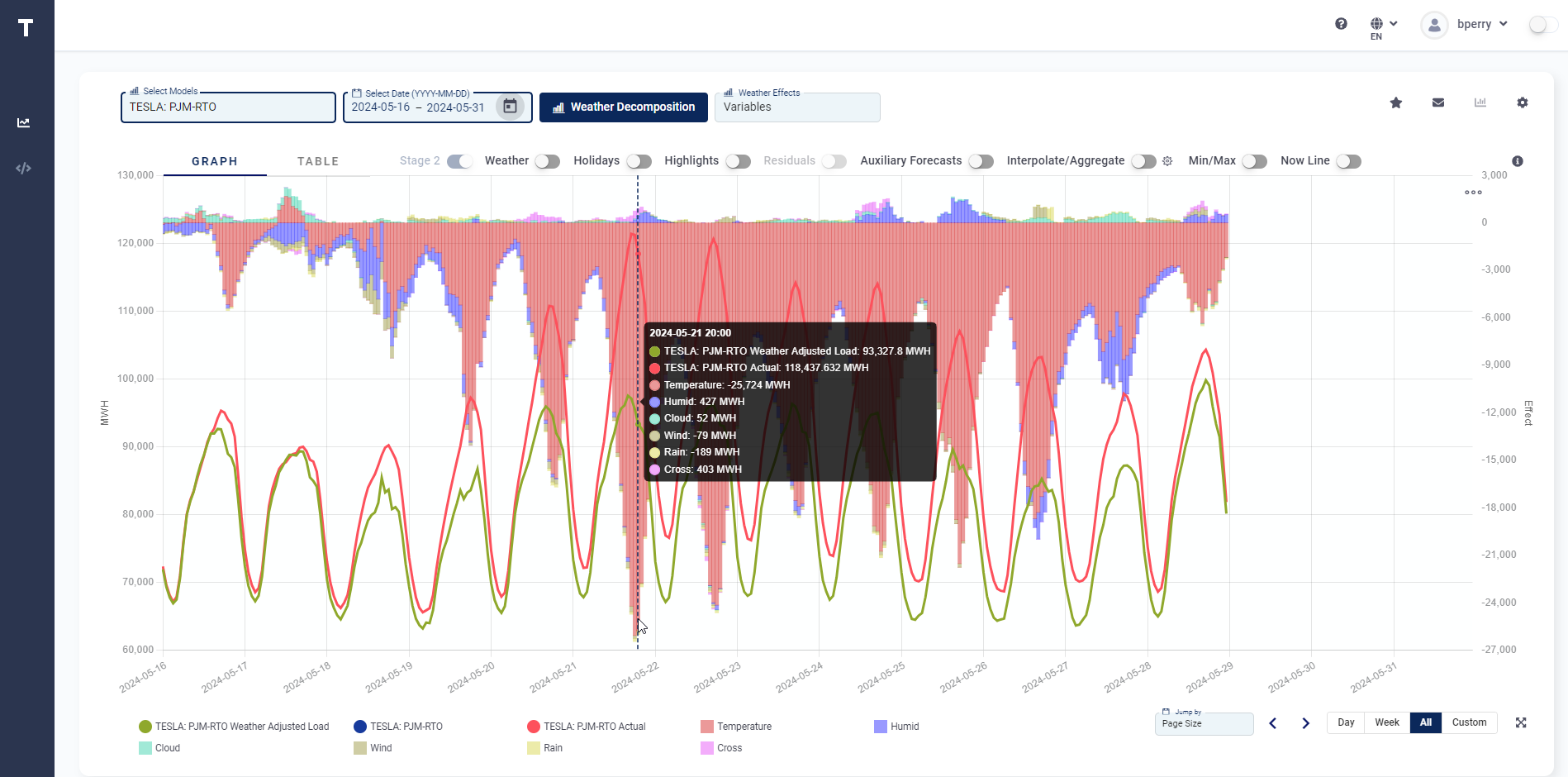
Task: Click the three-dot chart options menu
Action: point(1472,193)
